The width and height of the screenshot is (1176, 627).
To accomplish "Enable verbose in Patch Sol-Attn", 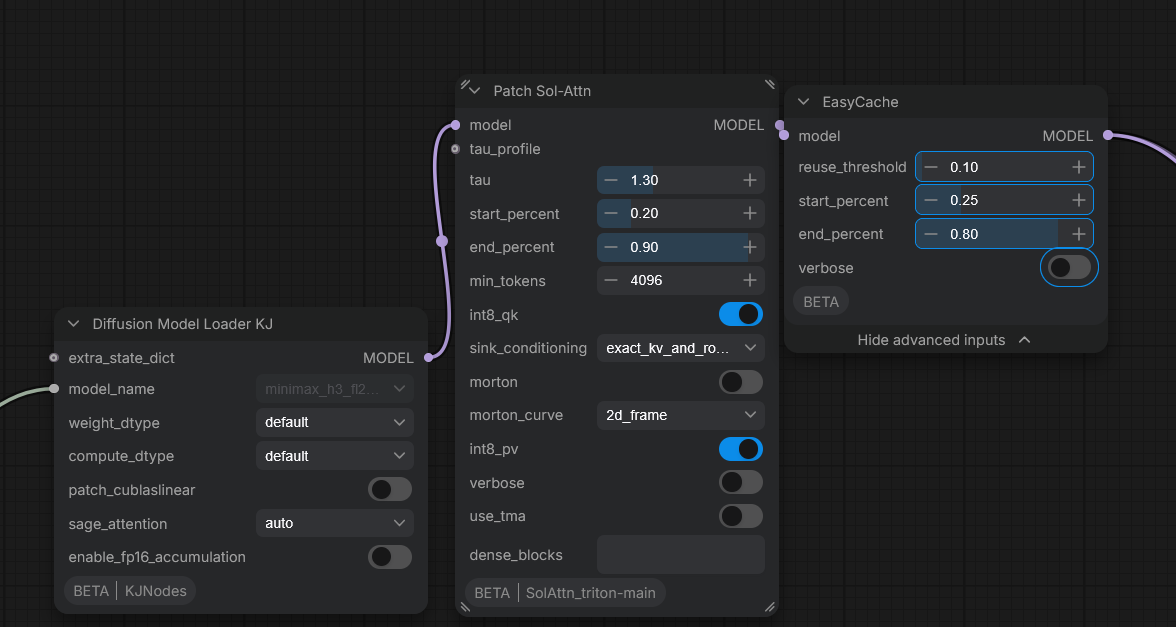I will pos(741,482).
